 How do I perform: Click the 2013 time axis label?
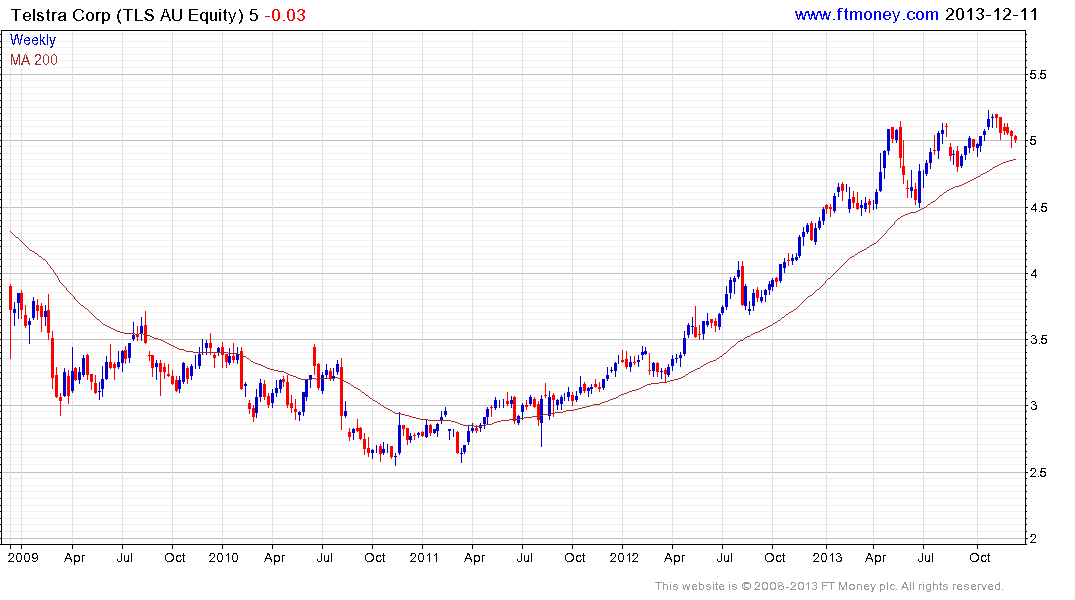[x=828, y=557]
